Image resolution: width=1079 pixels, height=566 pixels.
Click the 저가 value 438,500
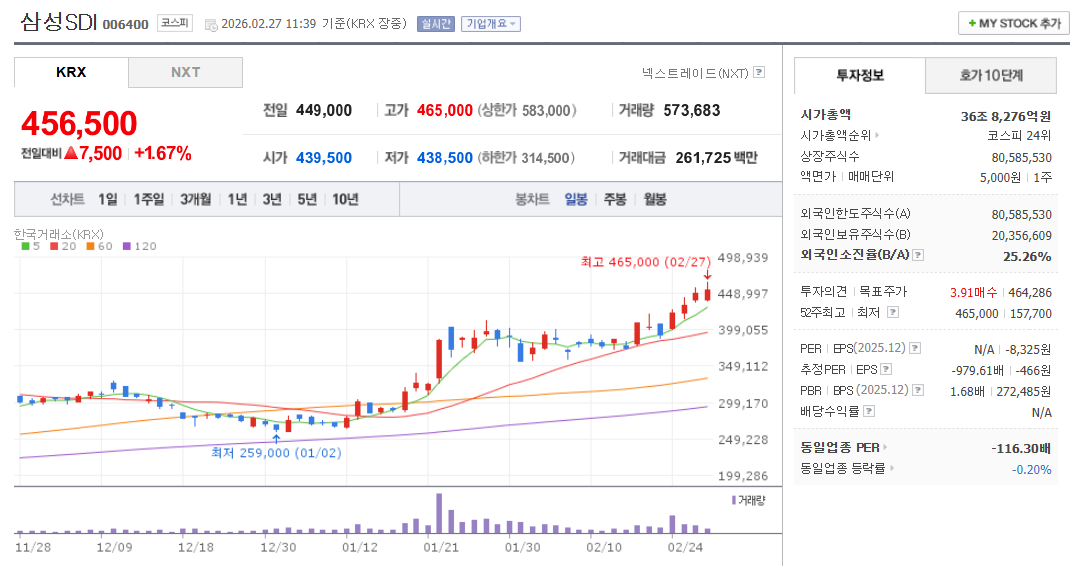tap(445, 158)
